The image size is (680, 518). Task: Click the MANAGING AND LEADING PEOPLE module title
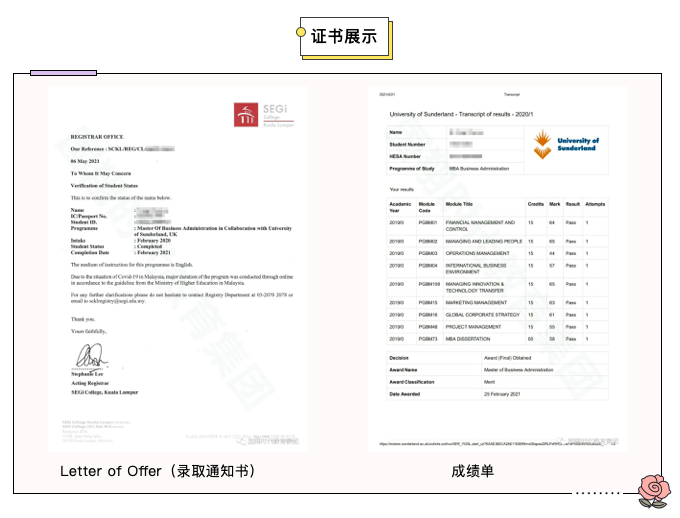point(484,241)
